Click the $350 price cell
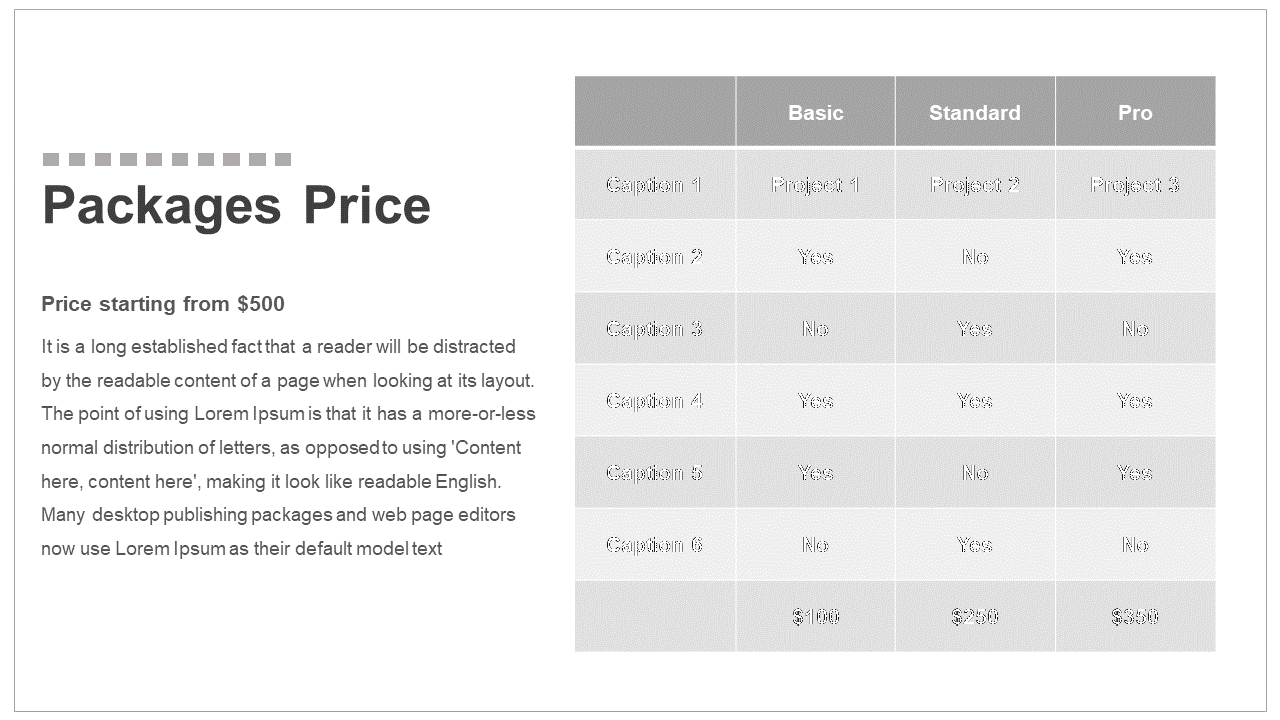The image size is (1280, 720). tap(1135, 617)
